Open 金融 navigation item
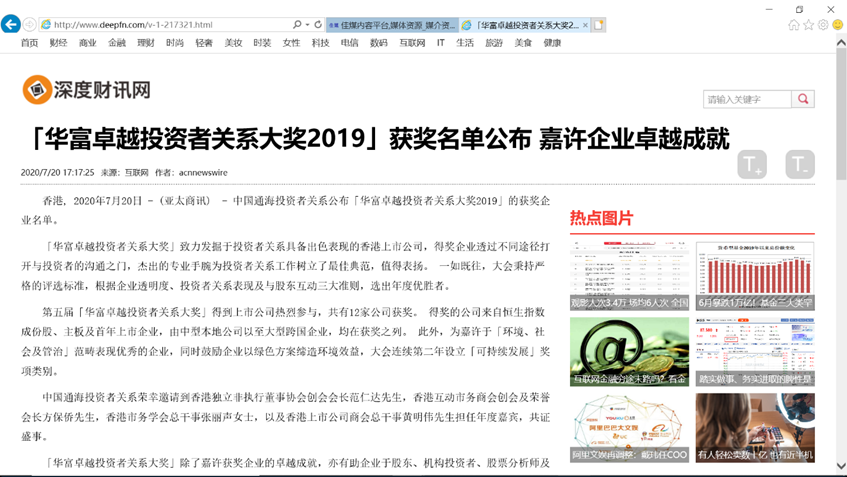The height and width of the screenshot is (477, 847). coord(117,43)
